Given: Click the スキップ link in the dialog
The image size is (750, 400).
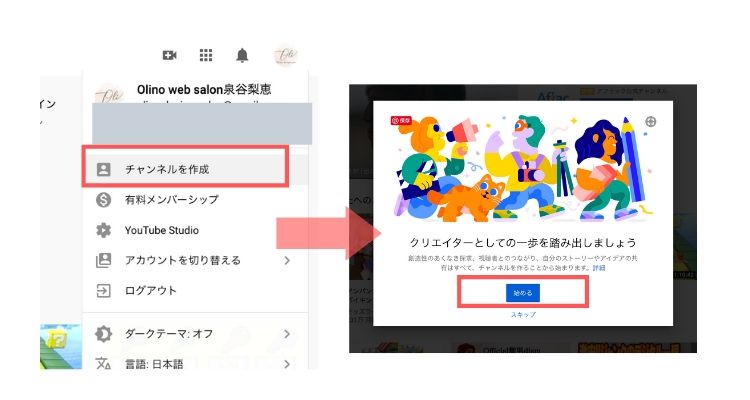Looking at the screenshot, I should coord(523,315).
